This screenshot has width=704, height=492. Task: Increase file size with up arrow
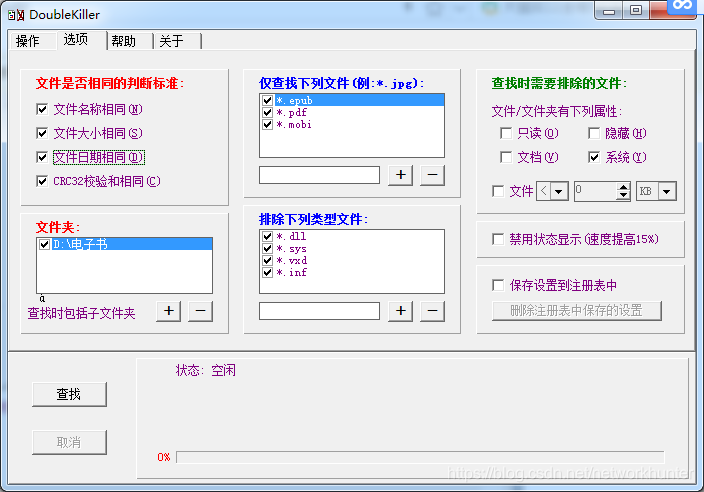(x=623, y=187)
